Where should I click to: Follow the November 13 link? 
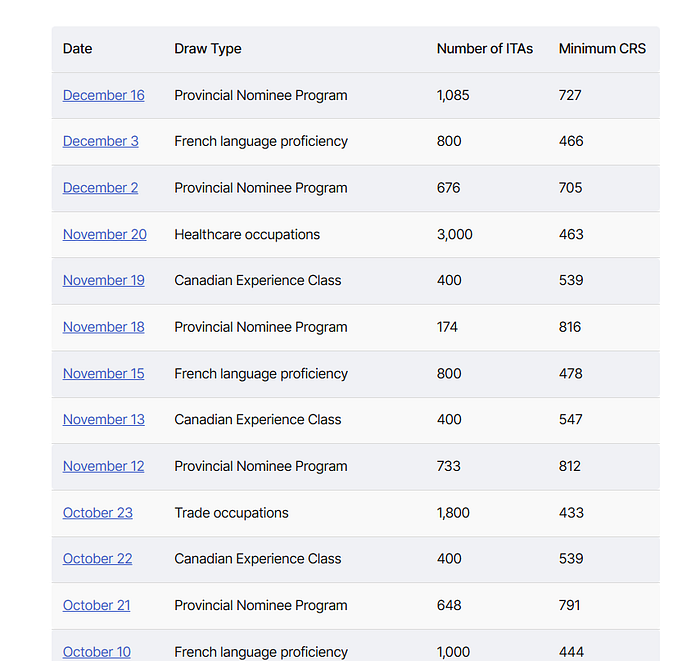pos(103,420)
